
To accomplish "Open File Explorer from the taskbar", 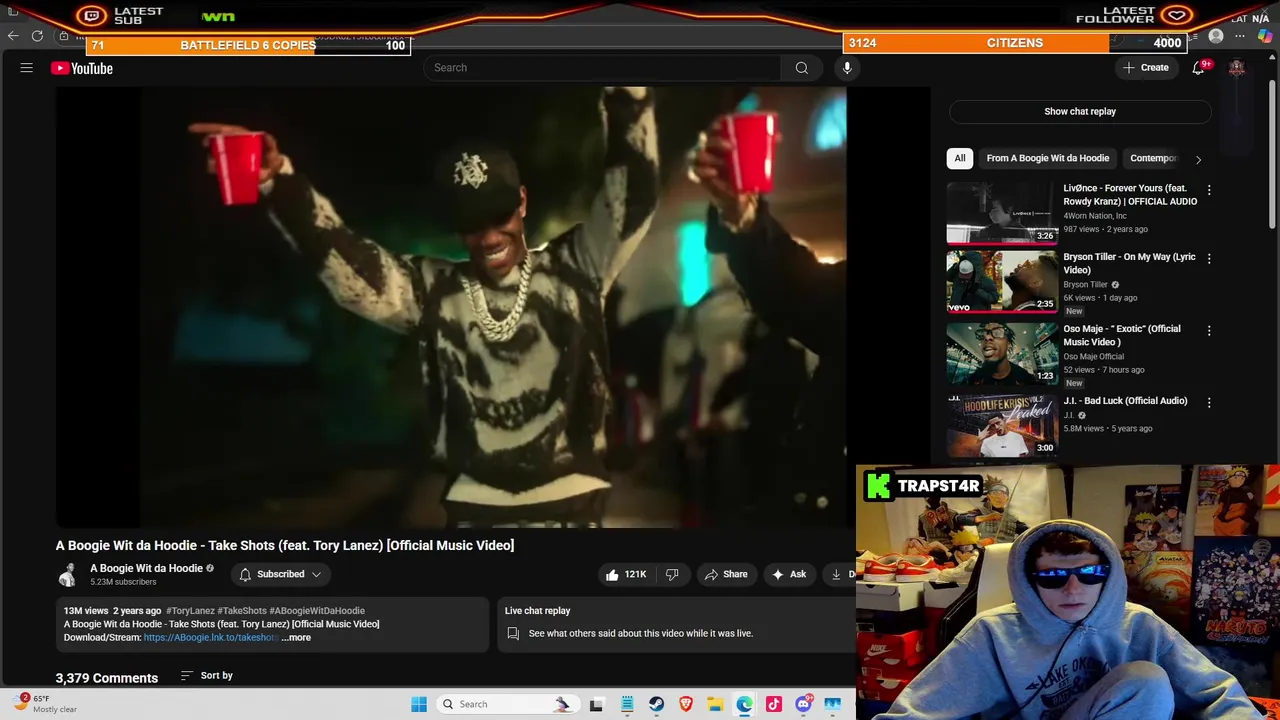I will click(715, 704).
